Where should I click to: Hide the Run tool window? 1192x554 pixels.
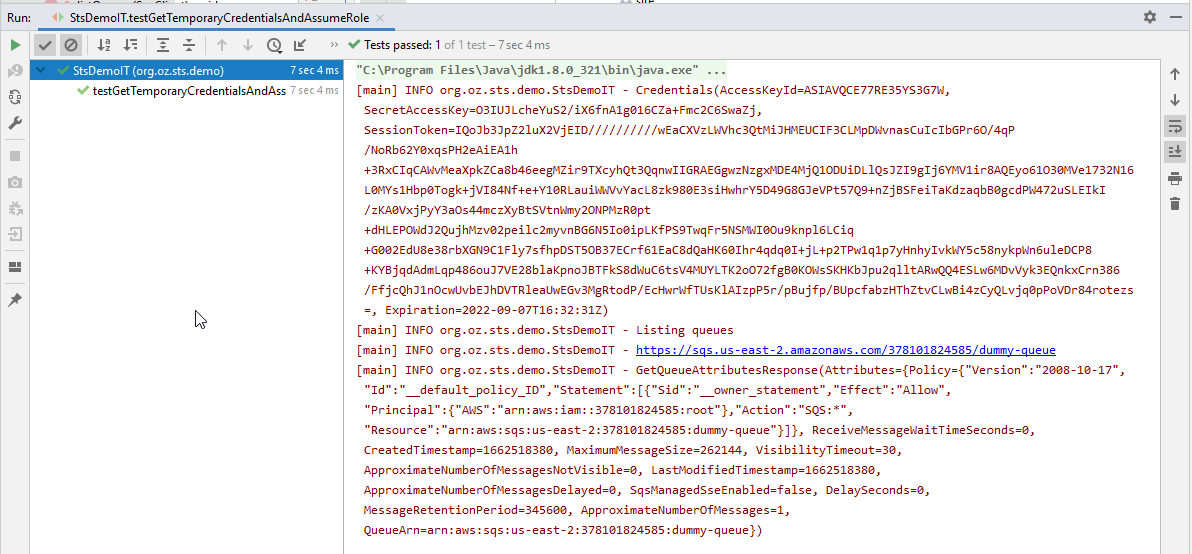point(1176,17)
